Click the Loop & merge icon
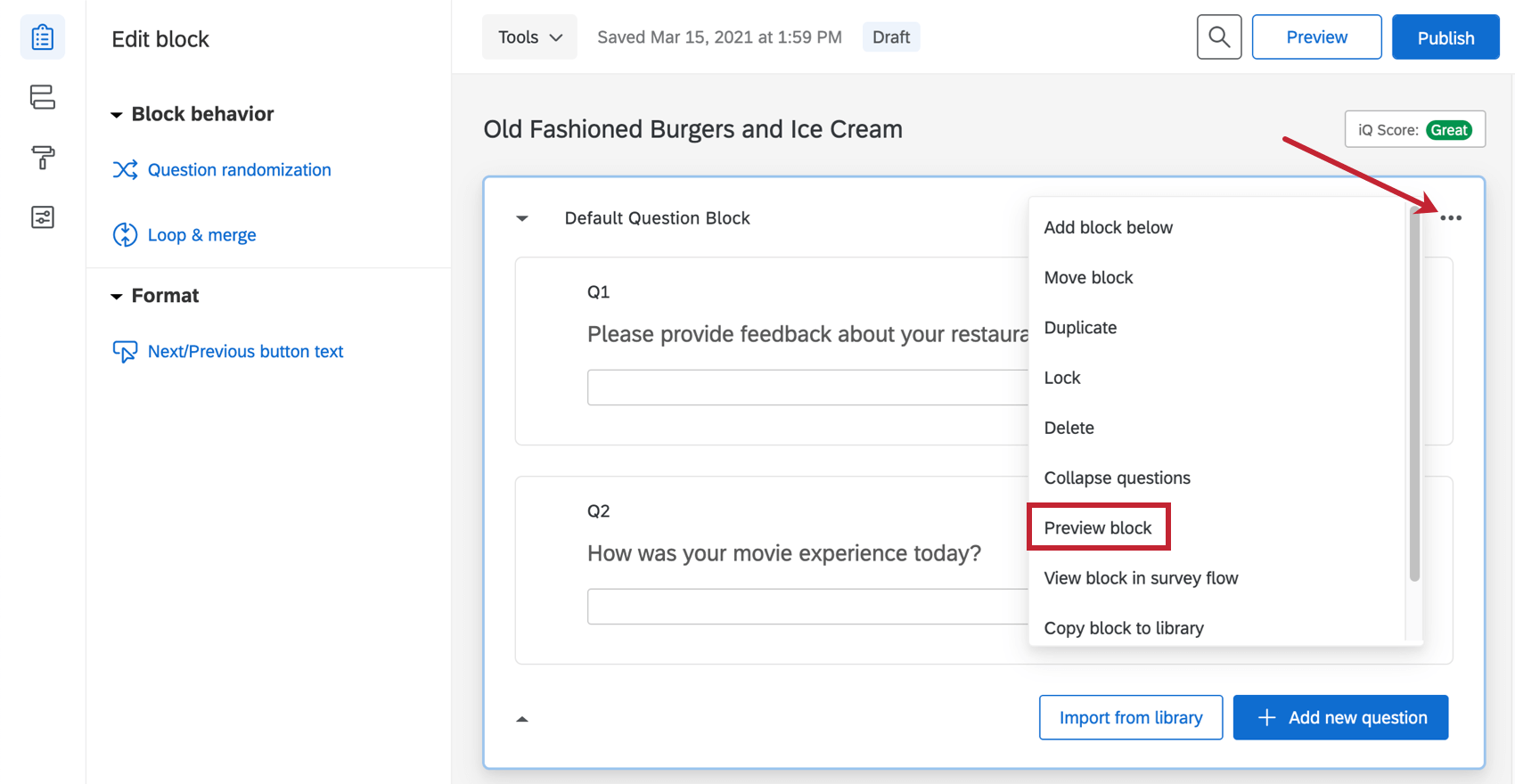 click(x=125, y=234)
